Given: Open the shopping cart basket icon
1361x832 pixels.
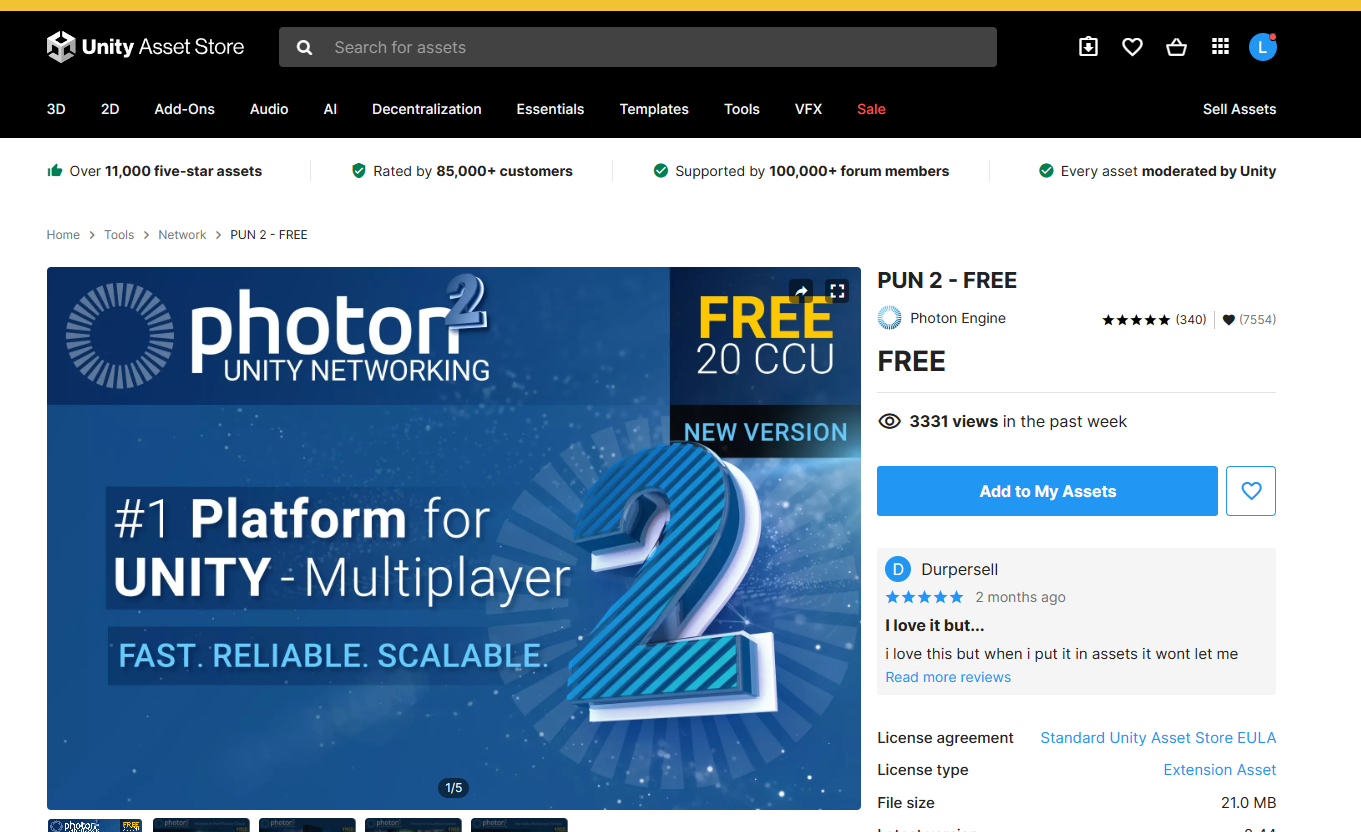Looking at the screenshot, I should point(1176,47).
